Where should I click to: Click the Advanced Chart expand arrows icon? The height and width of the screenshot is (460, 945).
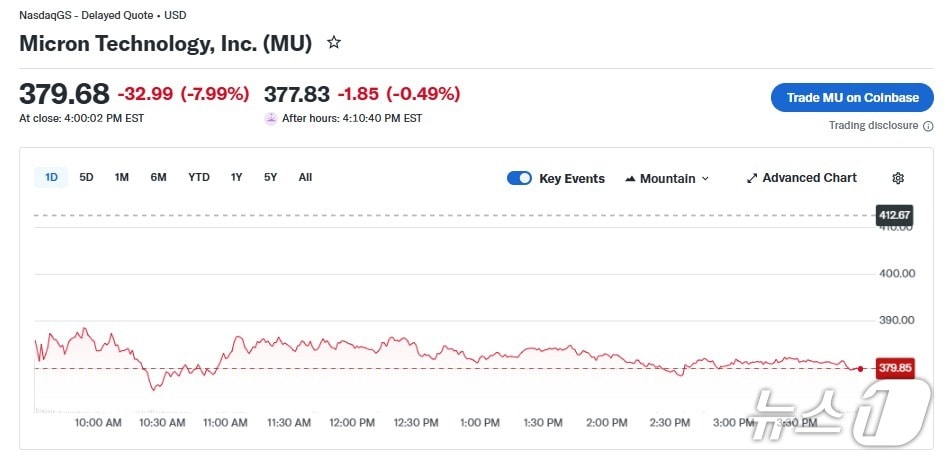(752, 178)
